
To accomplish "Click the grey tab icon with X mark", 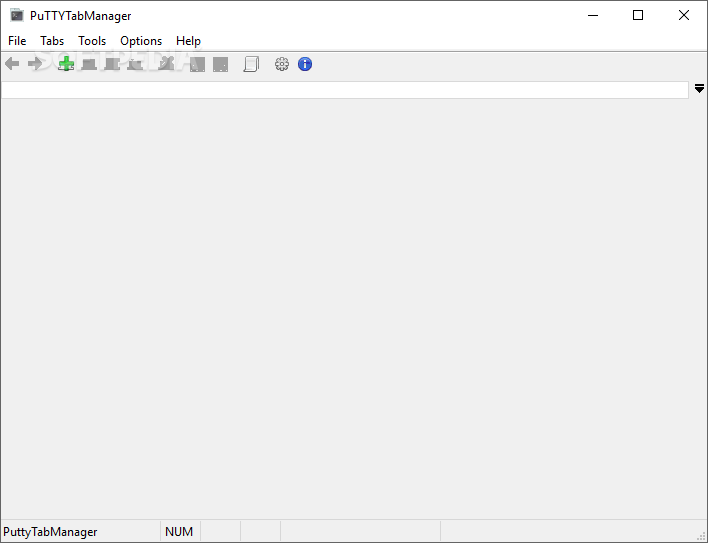I will coord(166,64).
